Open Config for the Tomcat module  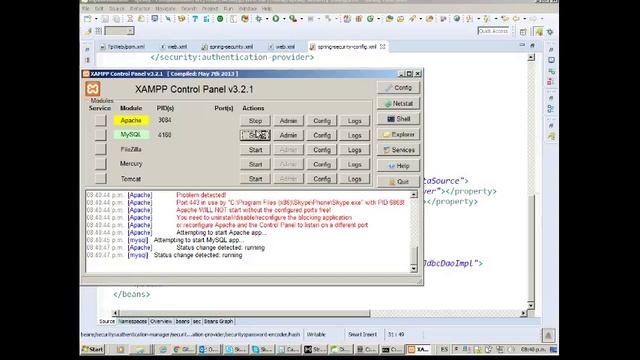point(322,179)
